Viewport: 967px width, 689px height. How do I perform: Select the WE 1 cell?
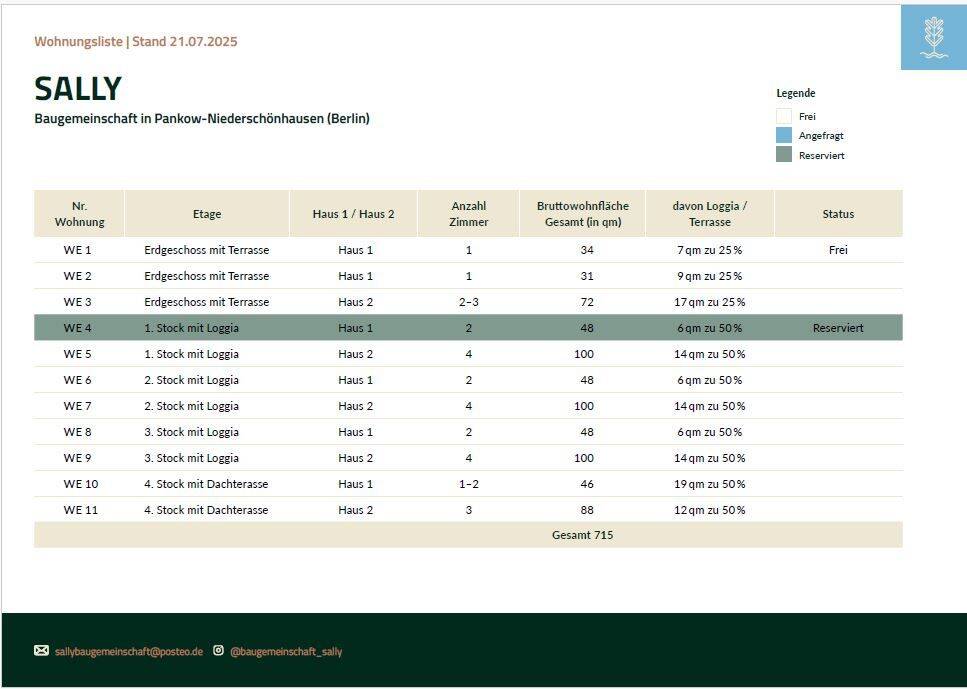(x=77, y=250)
